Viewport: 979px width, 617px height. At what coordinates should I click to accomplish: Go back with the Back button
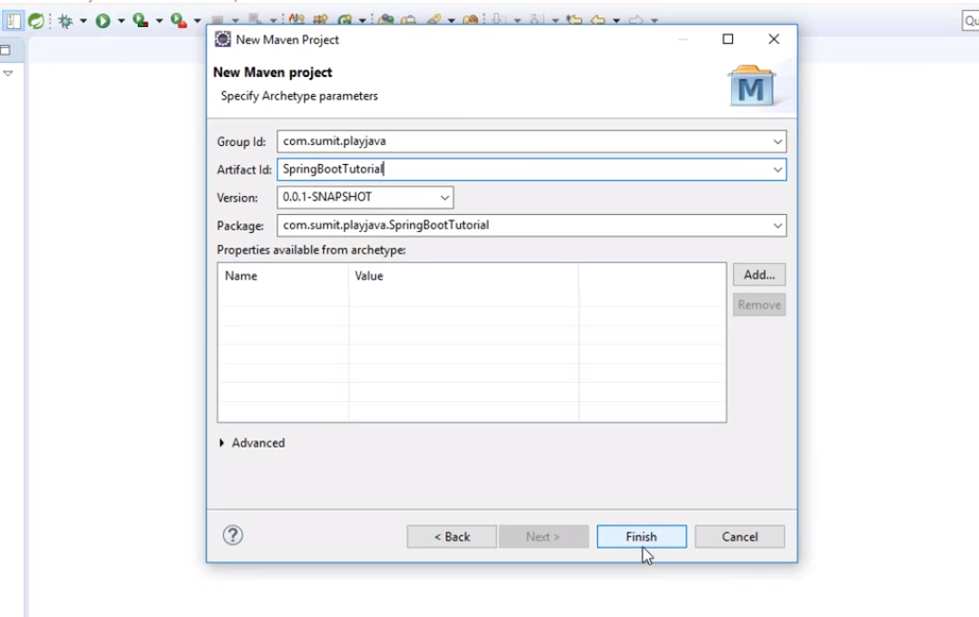pos(450,536)
